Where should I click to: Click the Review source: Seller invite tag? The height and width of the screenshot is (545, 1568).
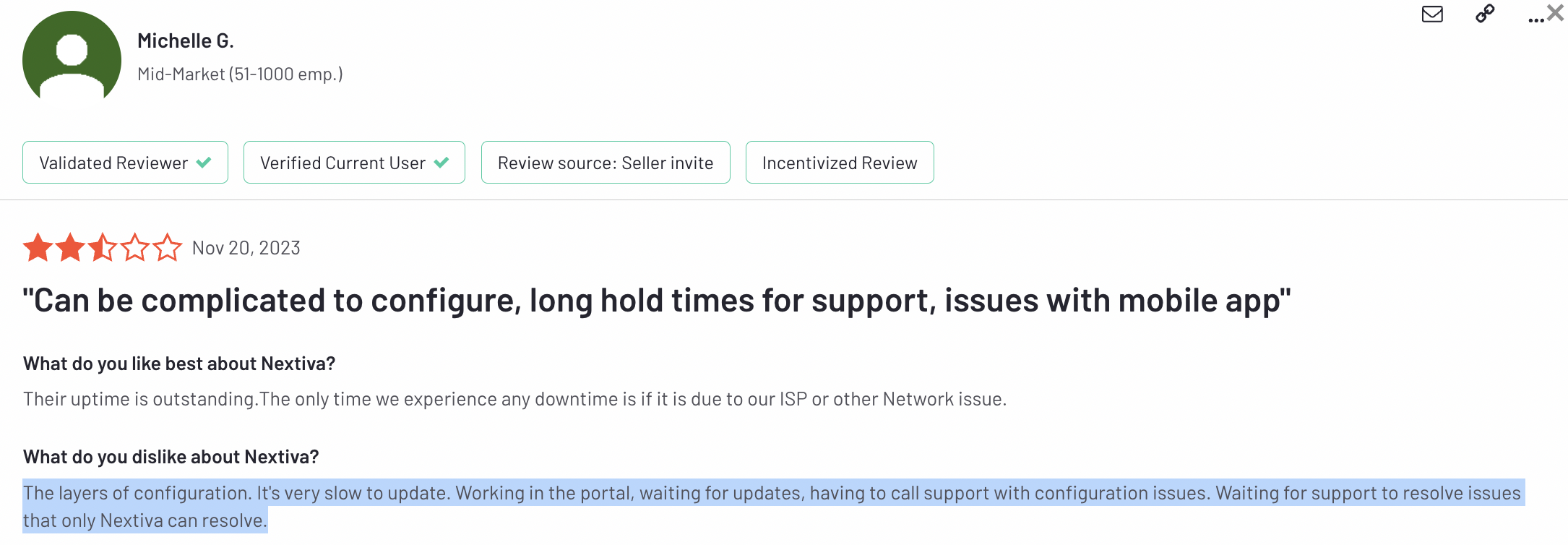point(606,163)
